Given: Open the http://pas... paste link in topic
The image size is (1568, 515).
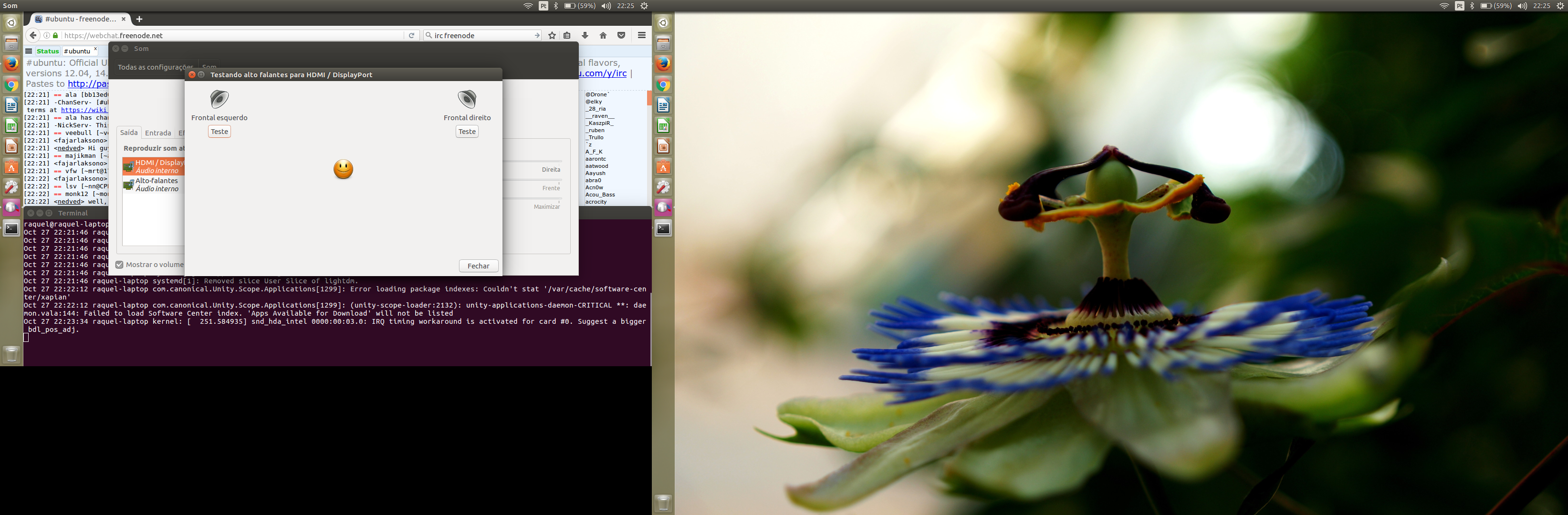Looking at the screenshot, I should click(88, 84).
